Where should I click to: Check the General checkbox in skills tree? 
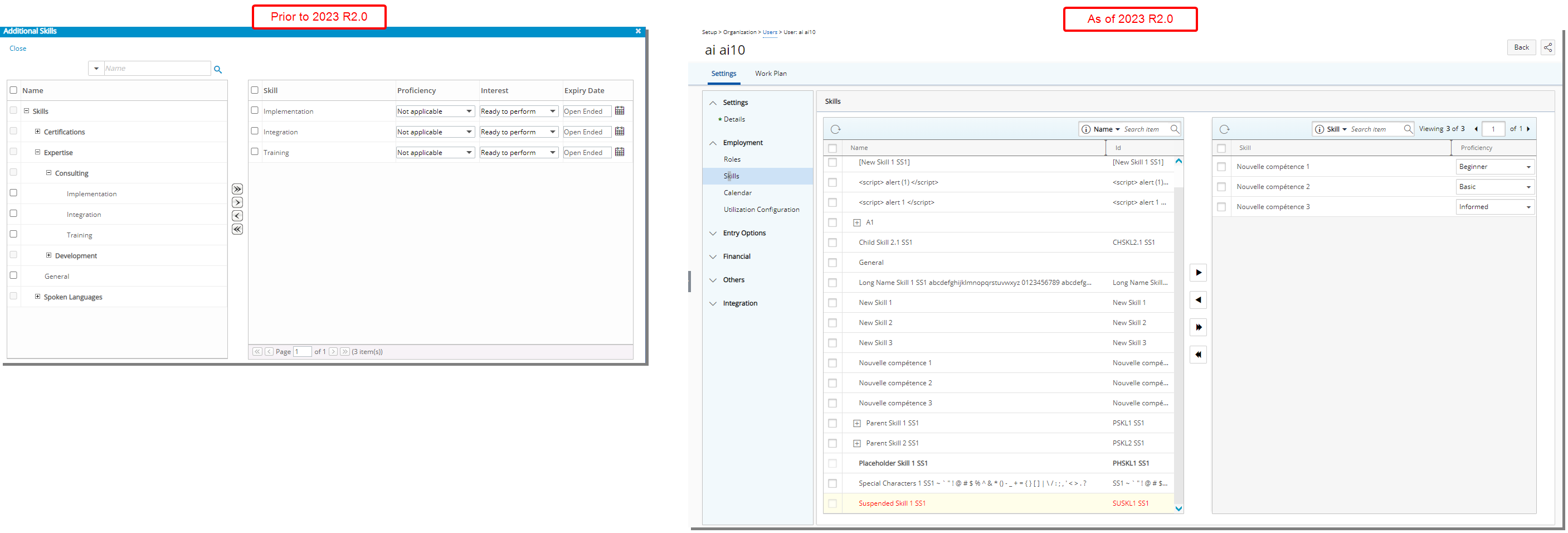(x=13, y=276)
